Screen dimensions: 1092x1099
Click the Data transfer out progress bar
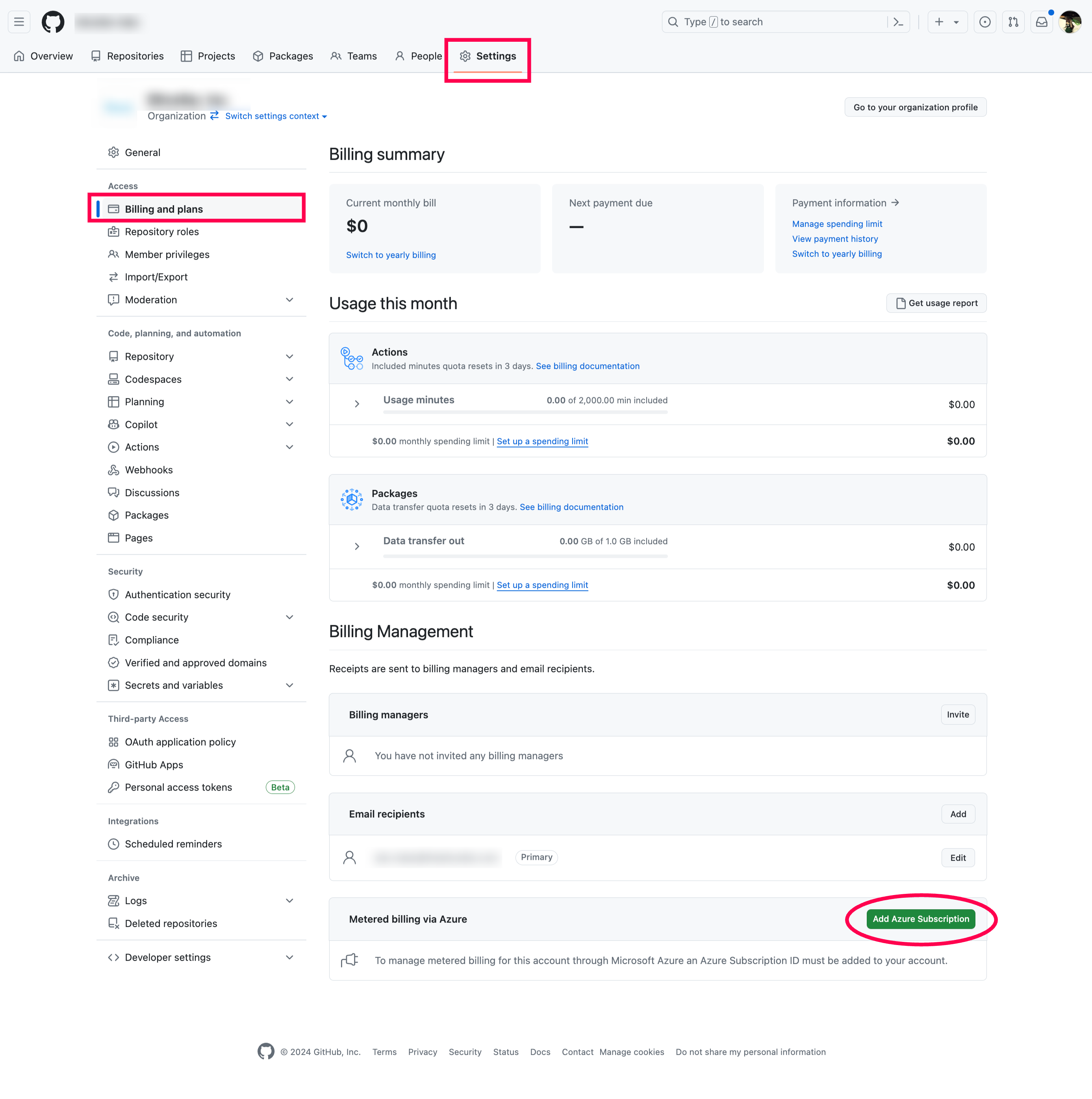[x=525, y=556]
